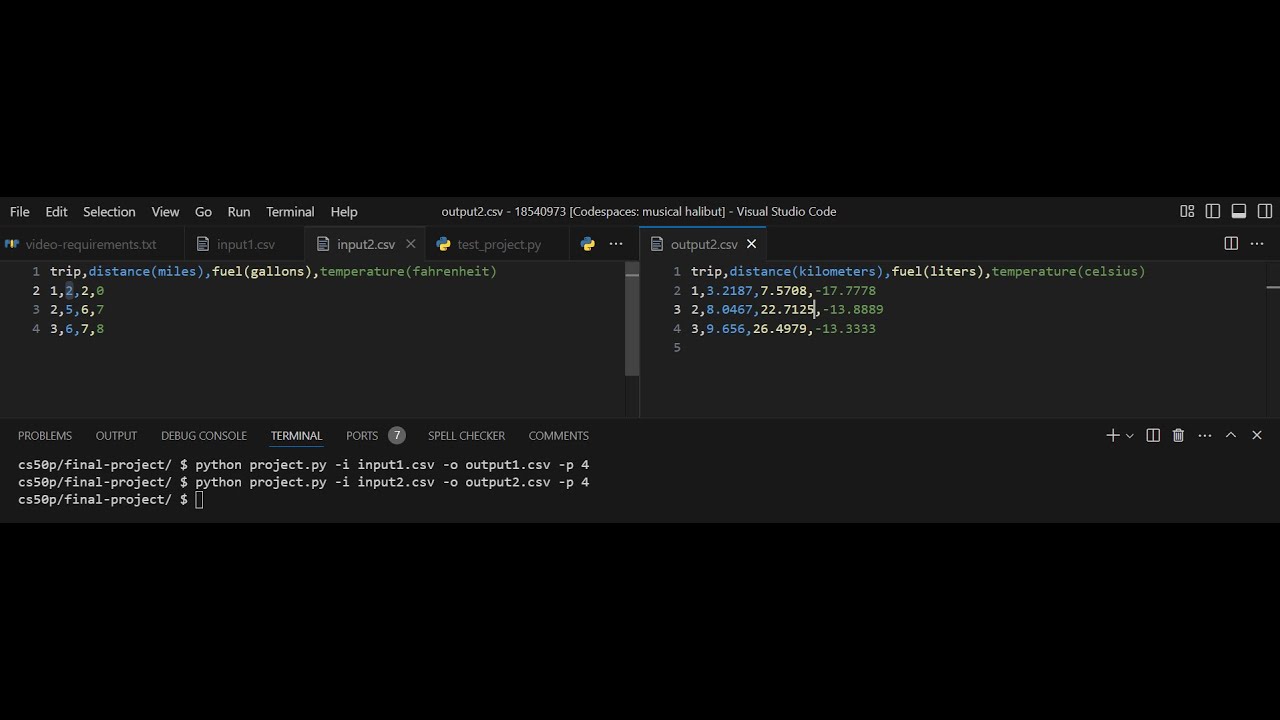Open More Actions for the right editor group
This screenshot has height=720, width=1280.
[x=1258, y=244]
